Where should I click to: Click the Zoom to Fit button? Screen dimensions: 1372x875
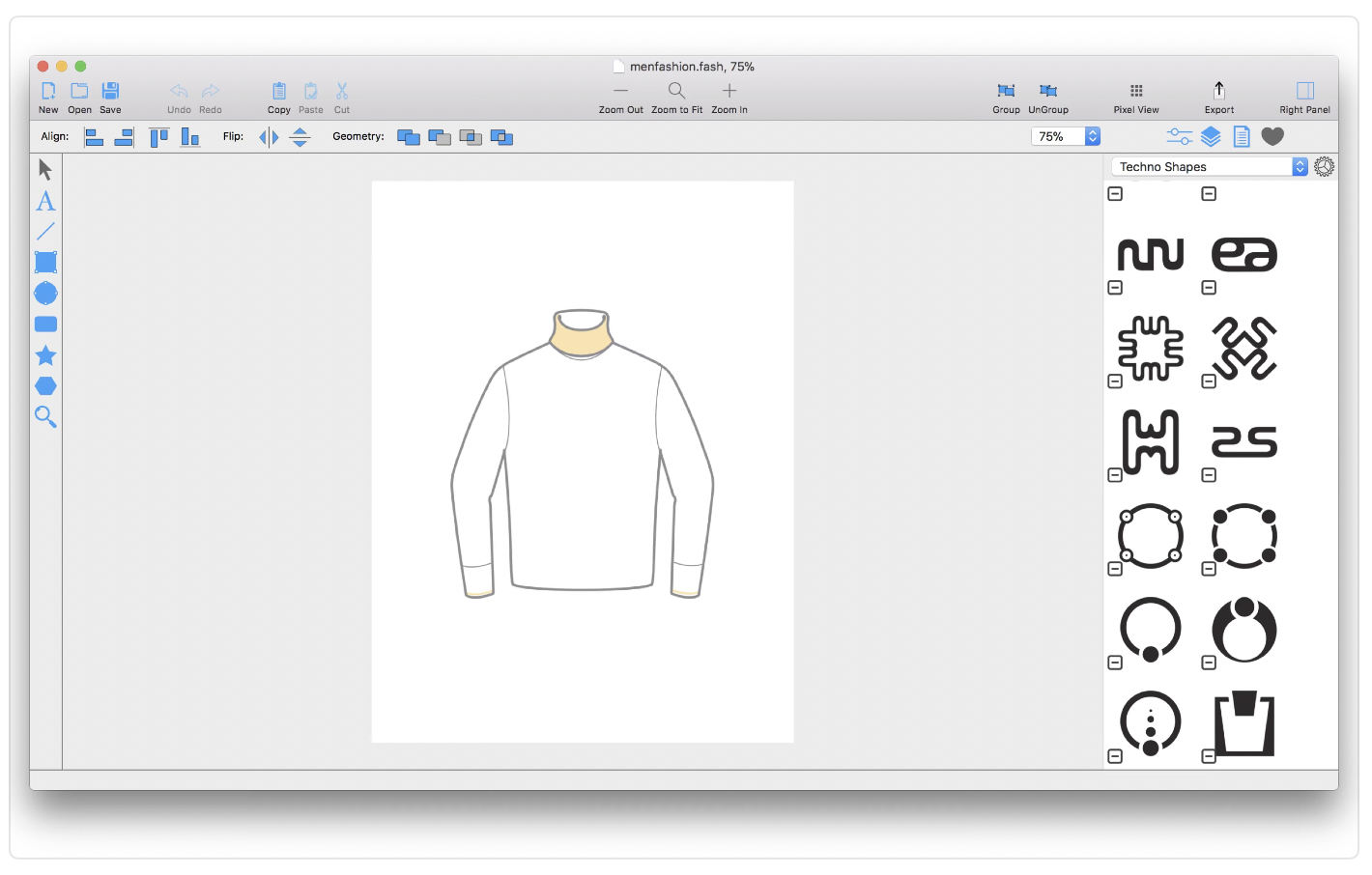(676, 91)
